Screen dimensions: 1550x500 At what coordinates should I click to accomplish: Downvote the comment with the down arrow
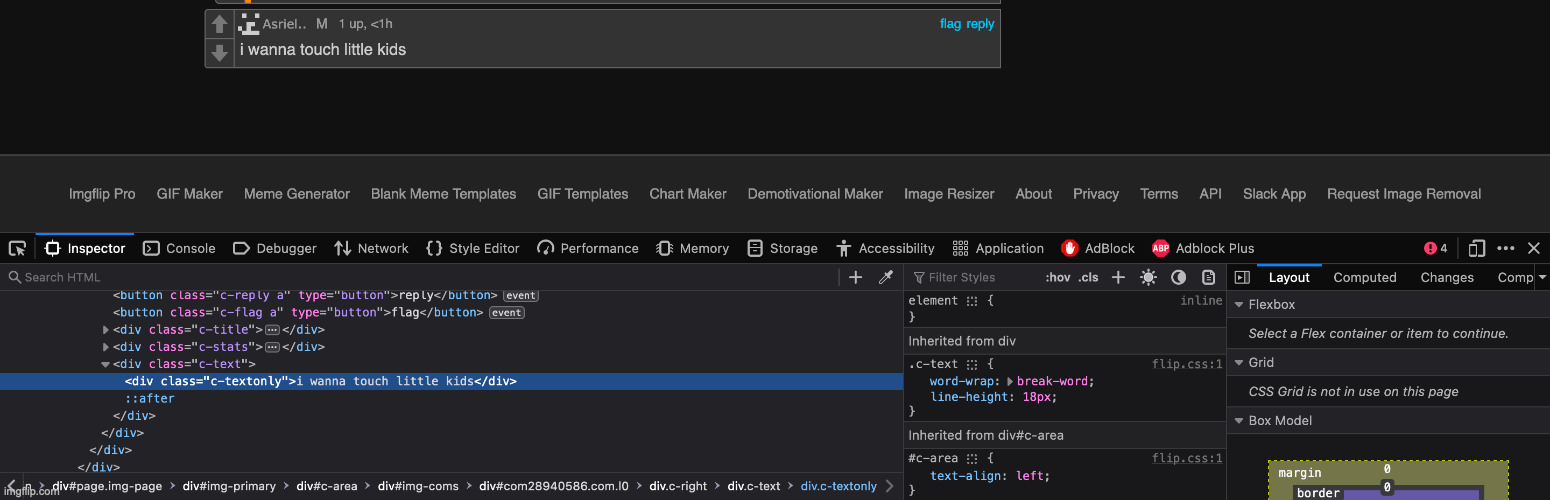(220, 53)
